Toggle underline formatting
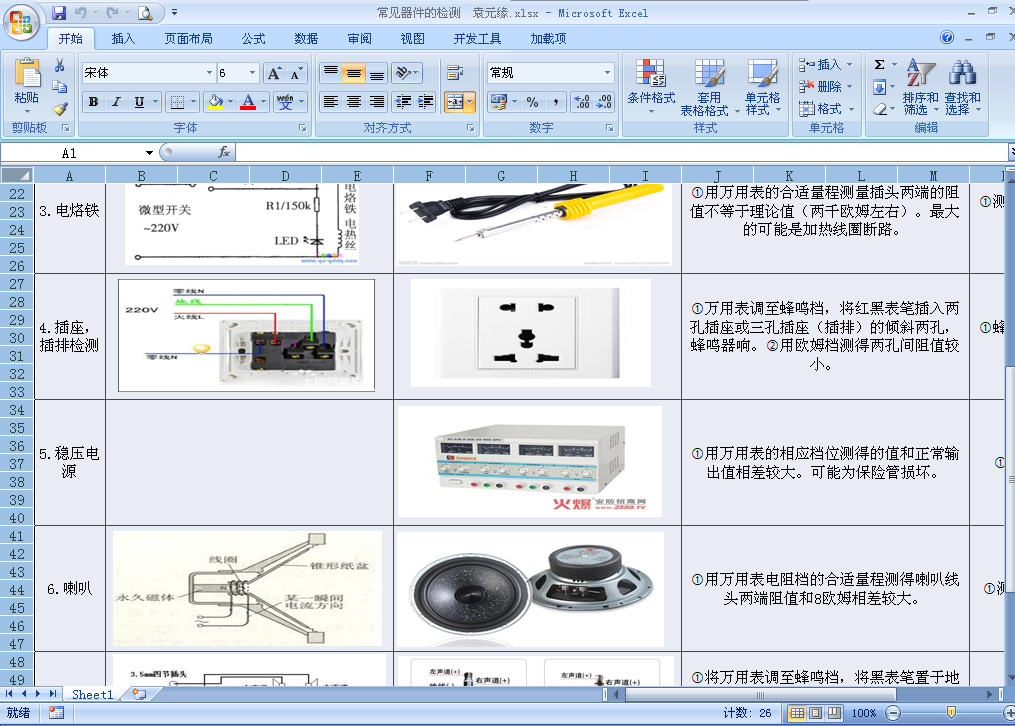1015x726 pixels. tap(139, 102)
